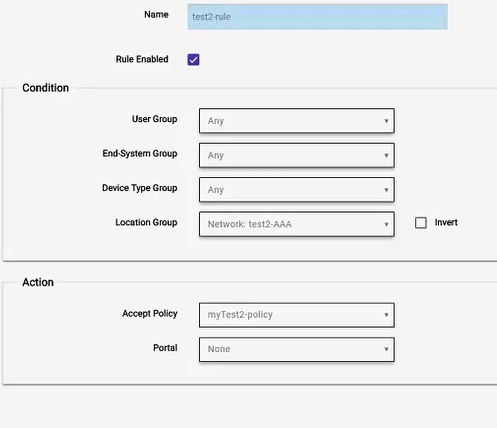Open the Portal combo box set to None
The width and height of the screenshot is (497, 428).
tap(297, 349)
